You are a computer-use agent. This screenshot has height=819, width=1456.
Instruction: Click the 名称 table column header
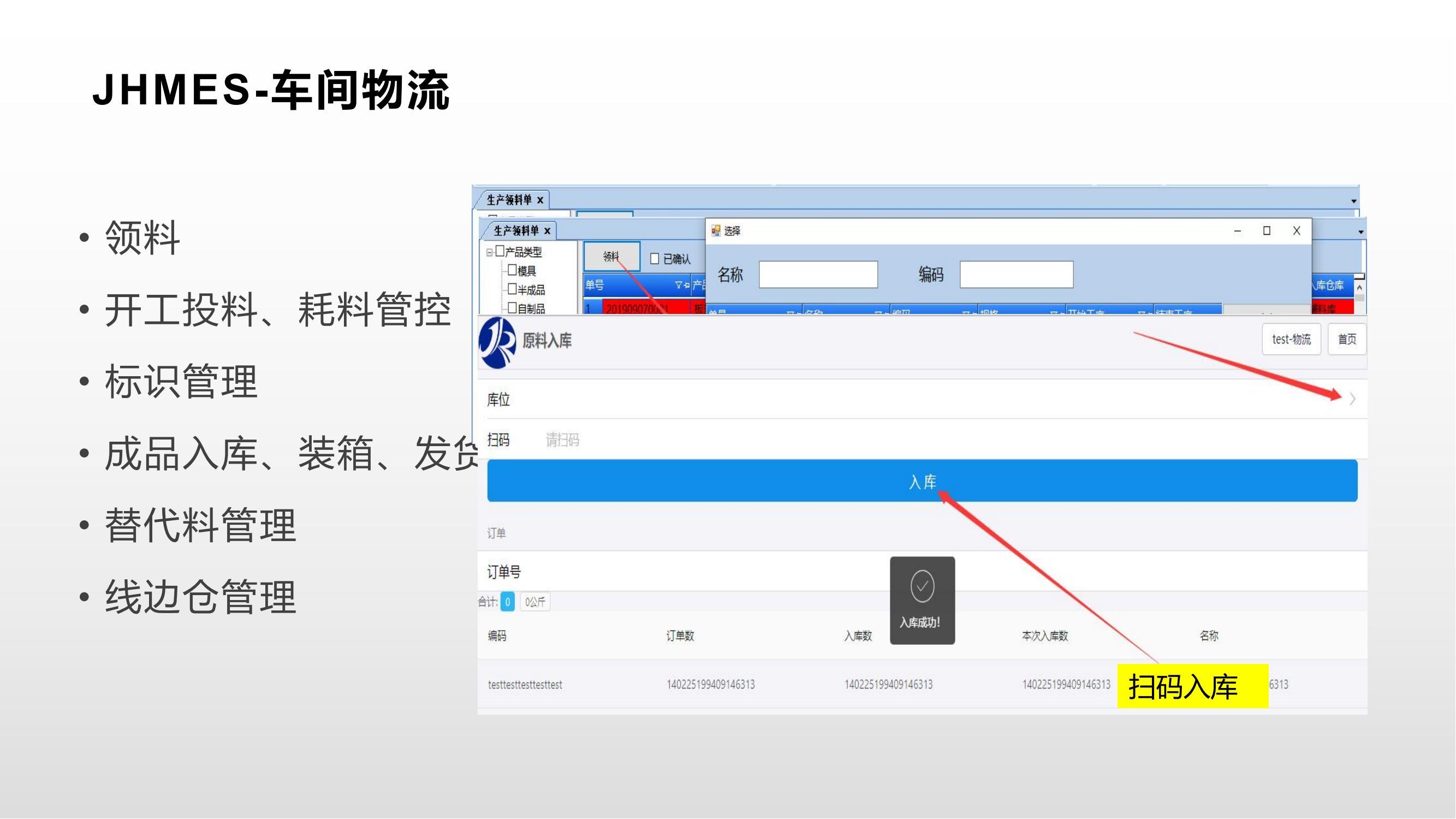click(1209, 637)
